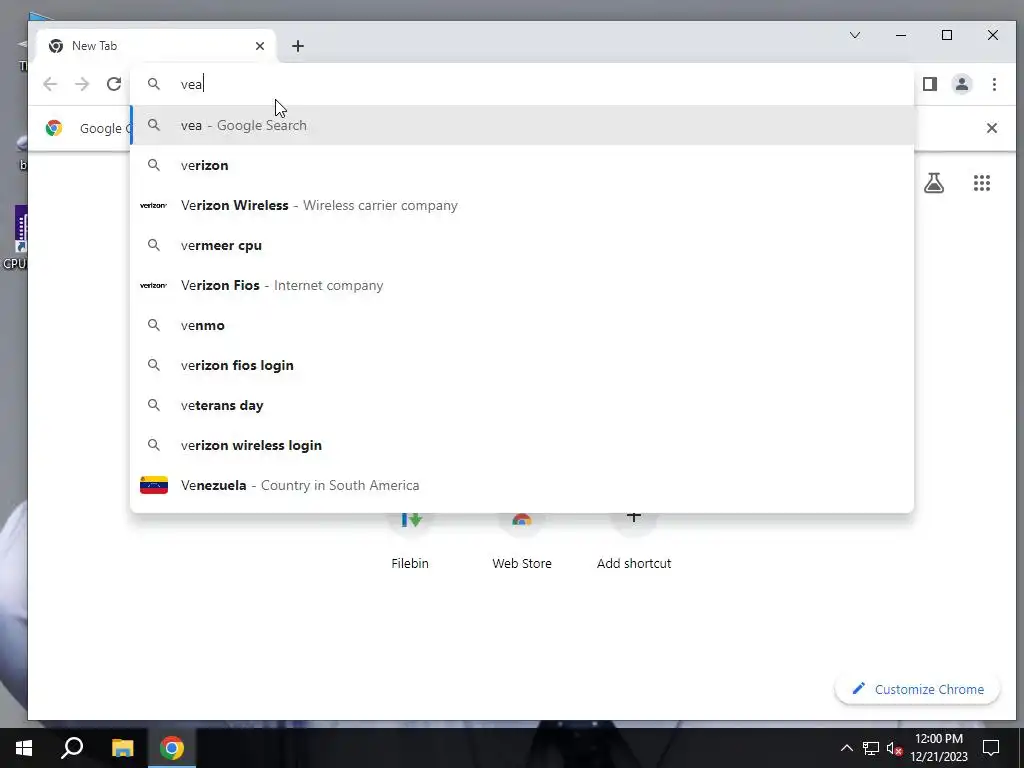The height and width of the screenshot is (768, 1024).
Task: Open the Filebin shortcut
Action: 410,541
